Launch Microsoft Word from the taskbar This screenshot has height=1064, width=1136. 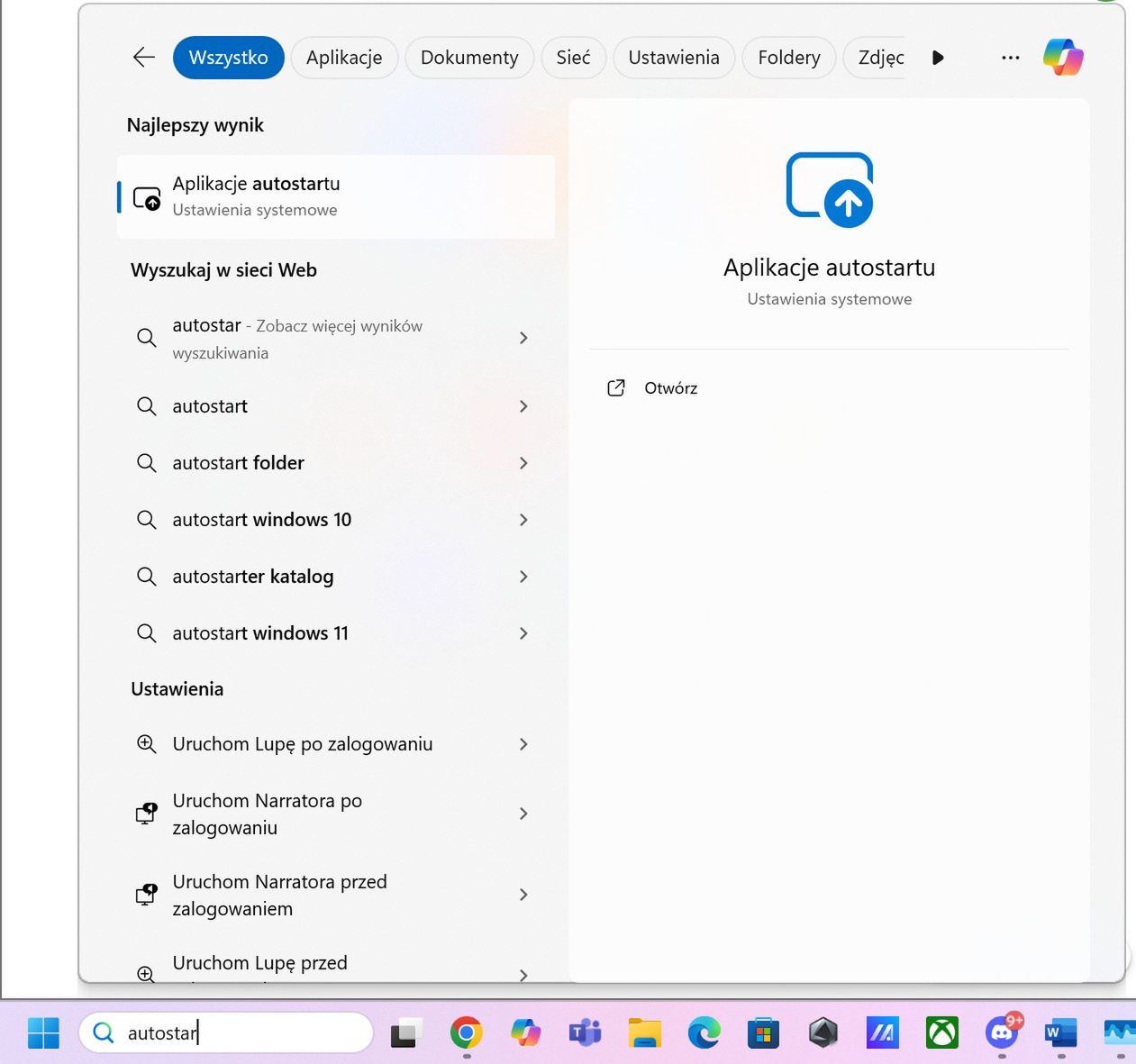point(1060,1032)
